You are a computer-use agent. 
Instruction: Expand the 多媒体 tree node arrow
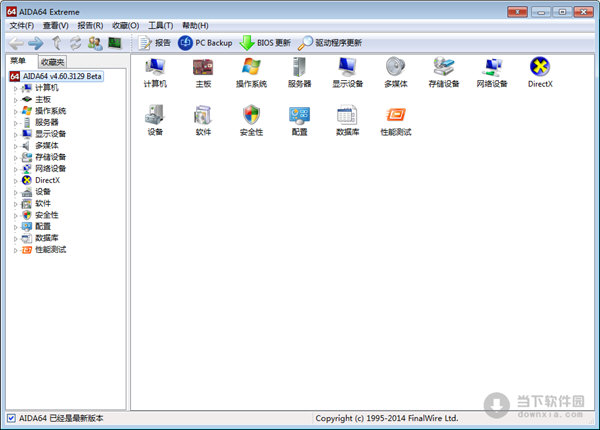16,146
